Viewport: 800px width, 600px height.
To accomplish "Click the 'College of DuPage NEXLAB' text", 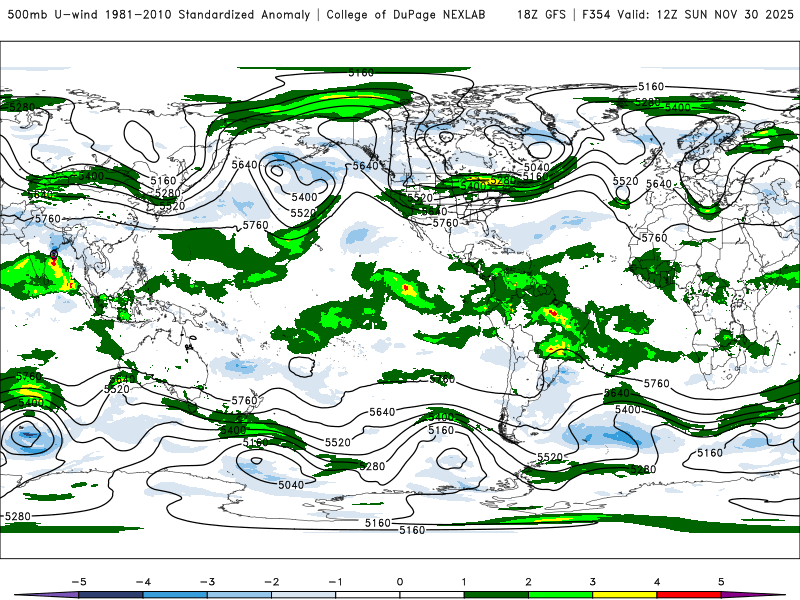I will pyautogui.click(x=406, y=14).
